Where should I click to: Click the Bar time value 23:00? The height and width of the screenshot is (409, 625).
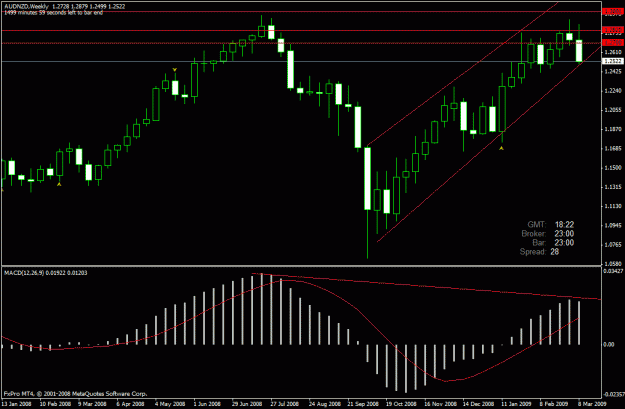[x=564, y=243]
